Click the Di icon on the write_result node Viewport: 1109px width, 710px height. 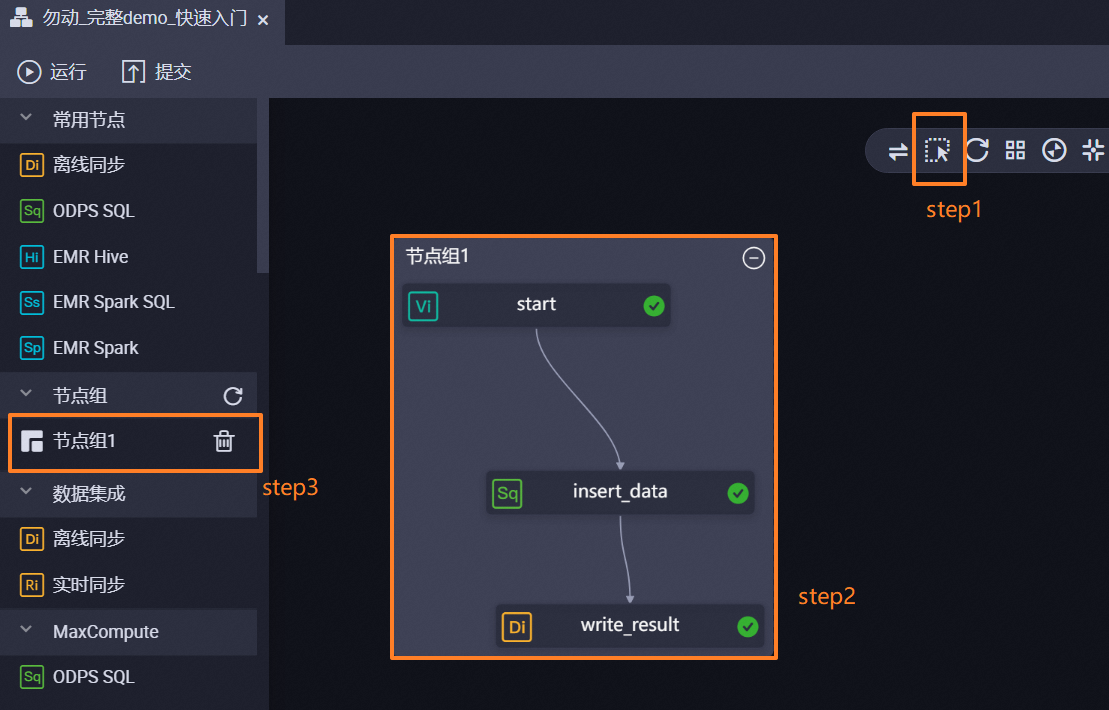[x=517, y=627]
